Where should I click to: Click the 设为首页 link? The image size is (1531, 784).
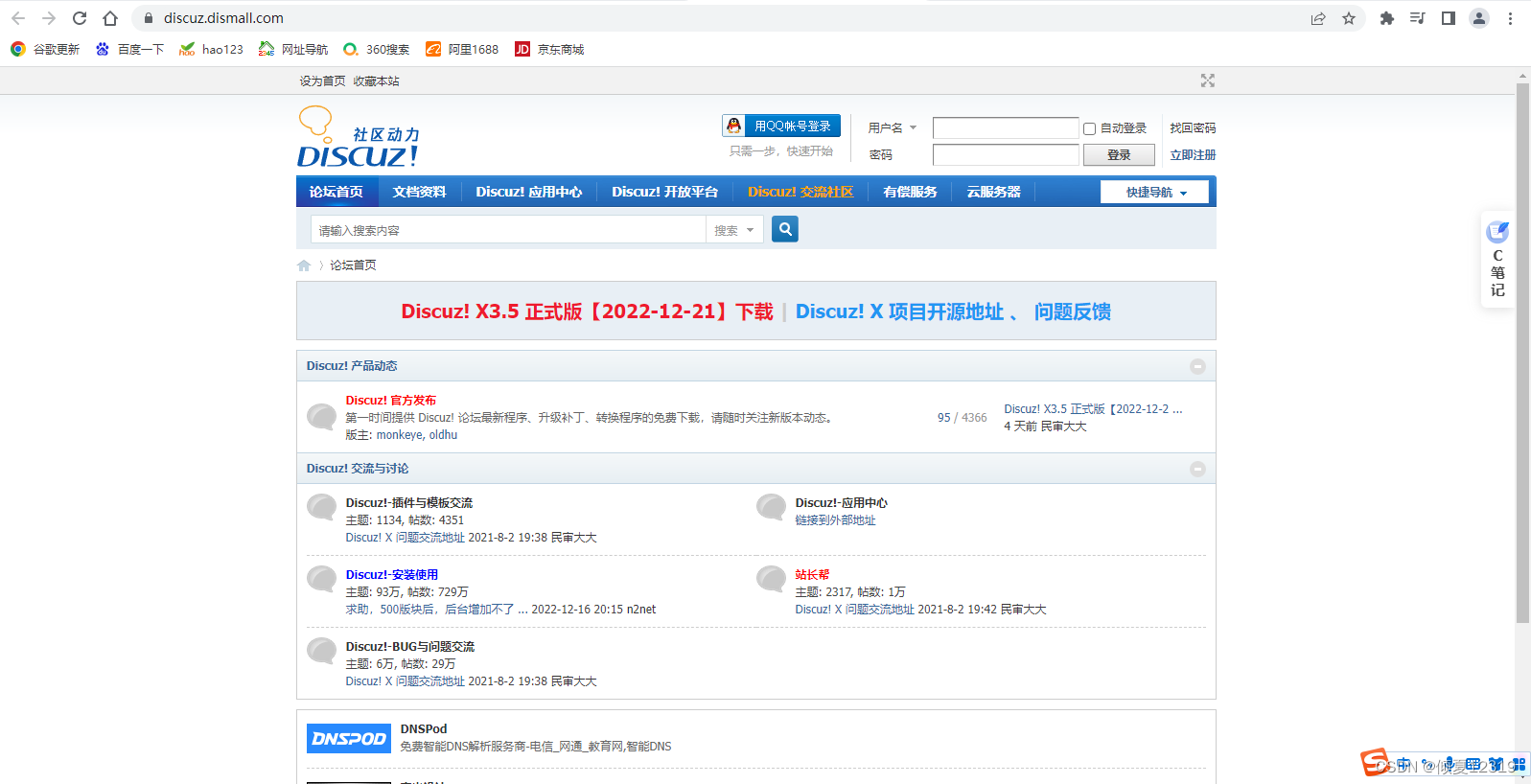pyautogui.click(x=322, y=81)
